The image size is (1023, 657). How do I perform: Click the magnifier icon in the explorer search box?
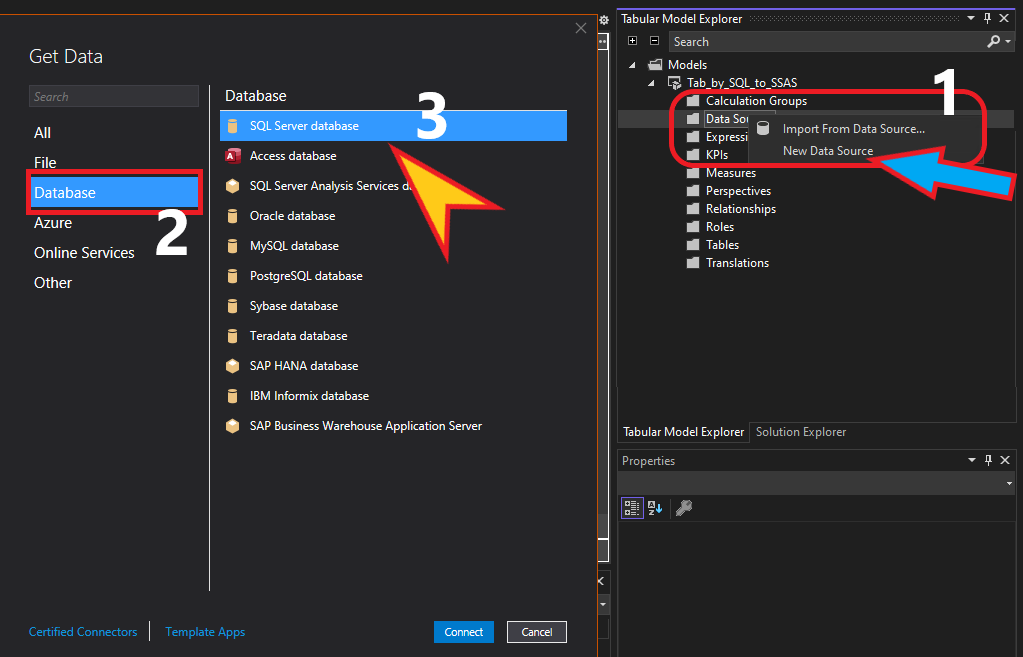[993, 42]
